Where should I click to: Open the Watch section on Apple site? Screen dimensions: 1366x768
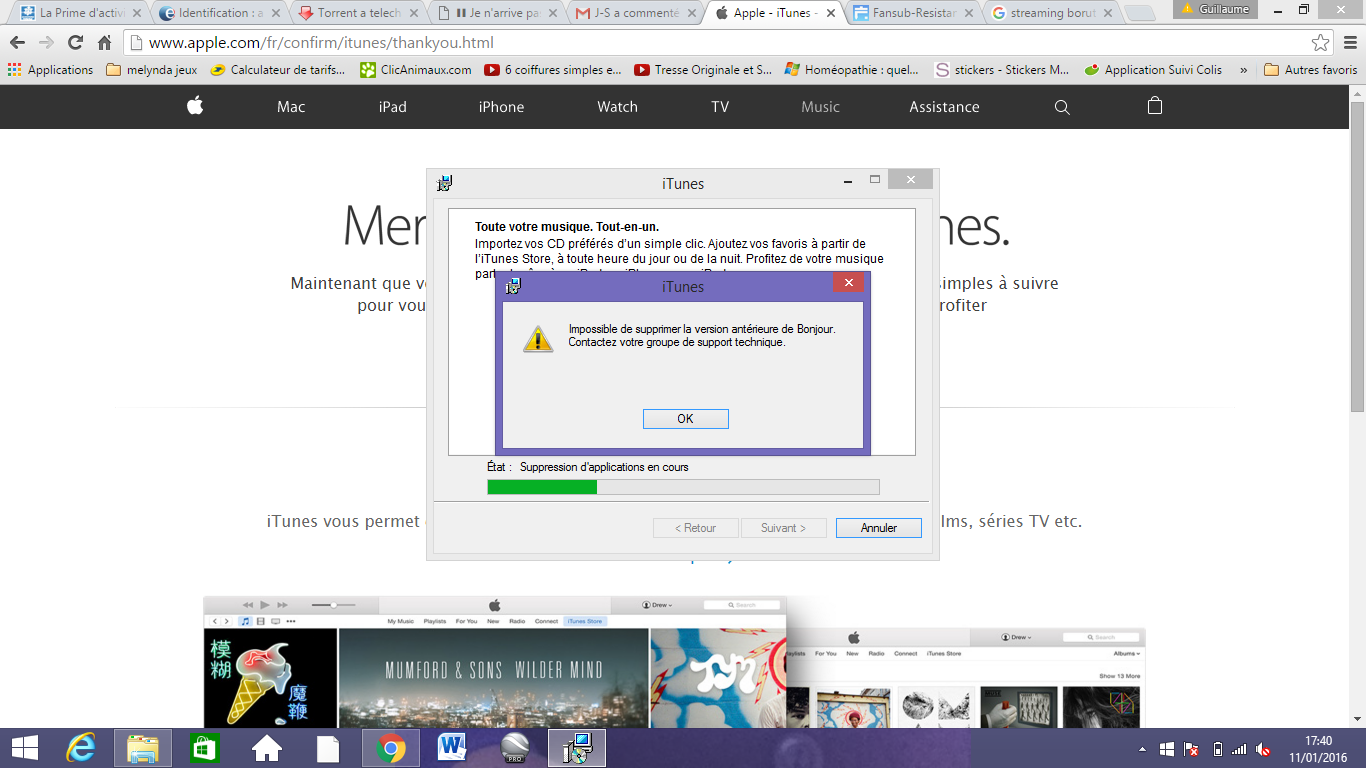(x=617, y=107)
